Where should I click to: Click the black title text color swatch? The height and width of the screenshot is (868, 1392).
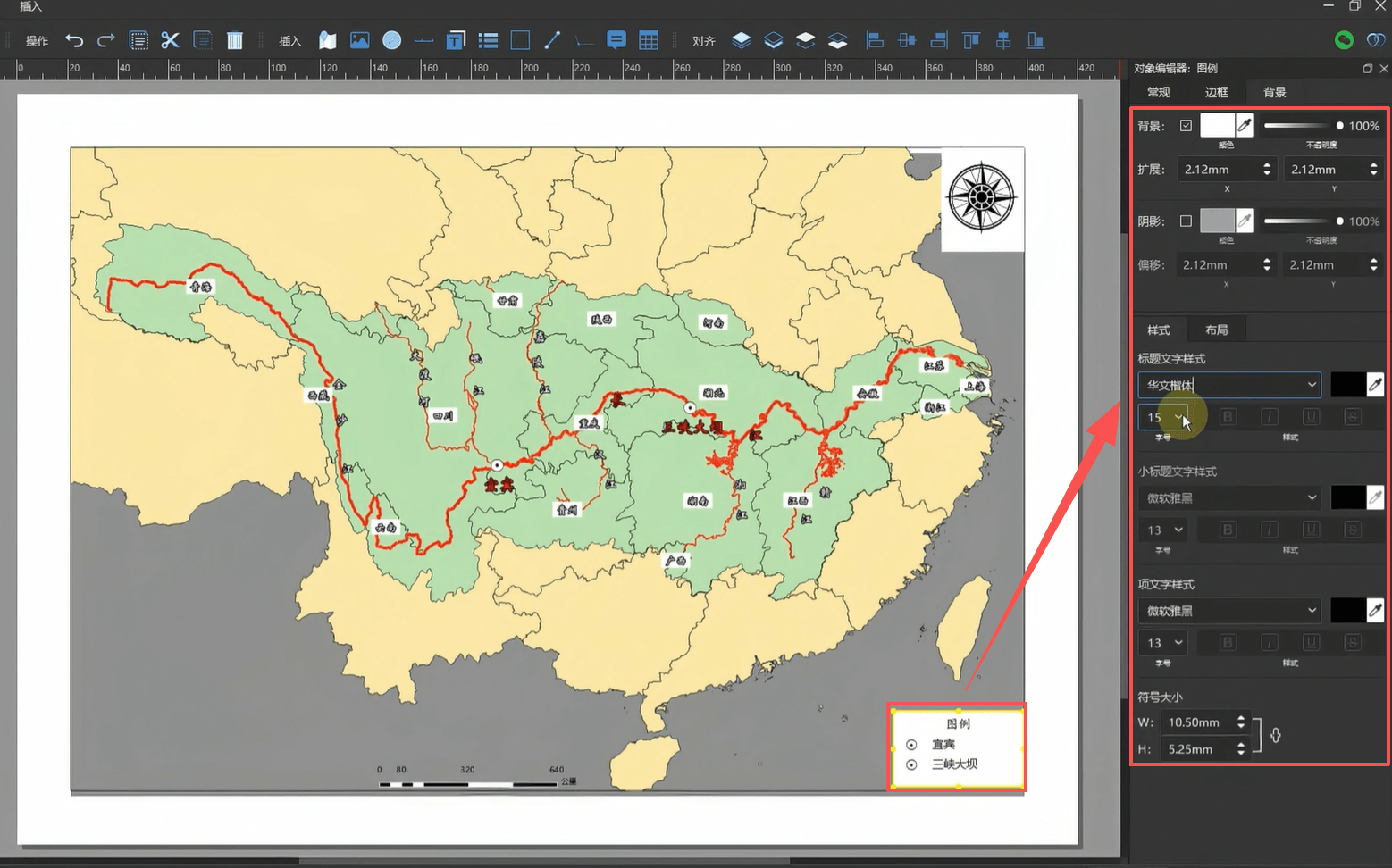(x=1347, y=385)
